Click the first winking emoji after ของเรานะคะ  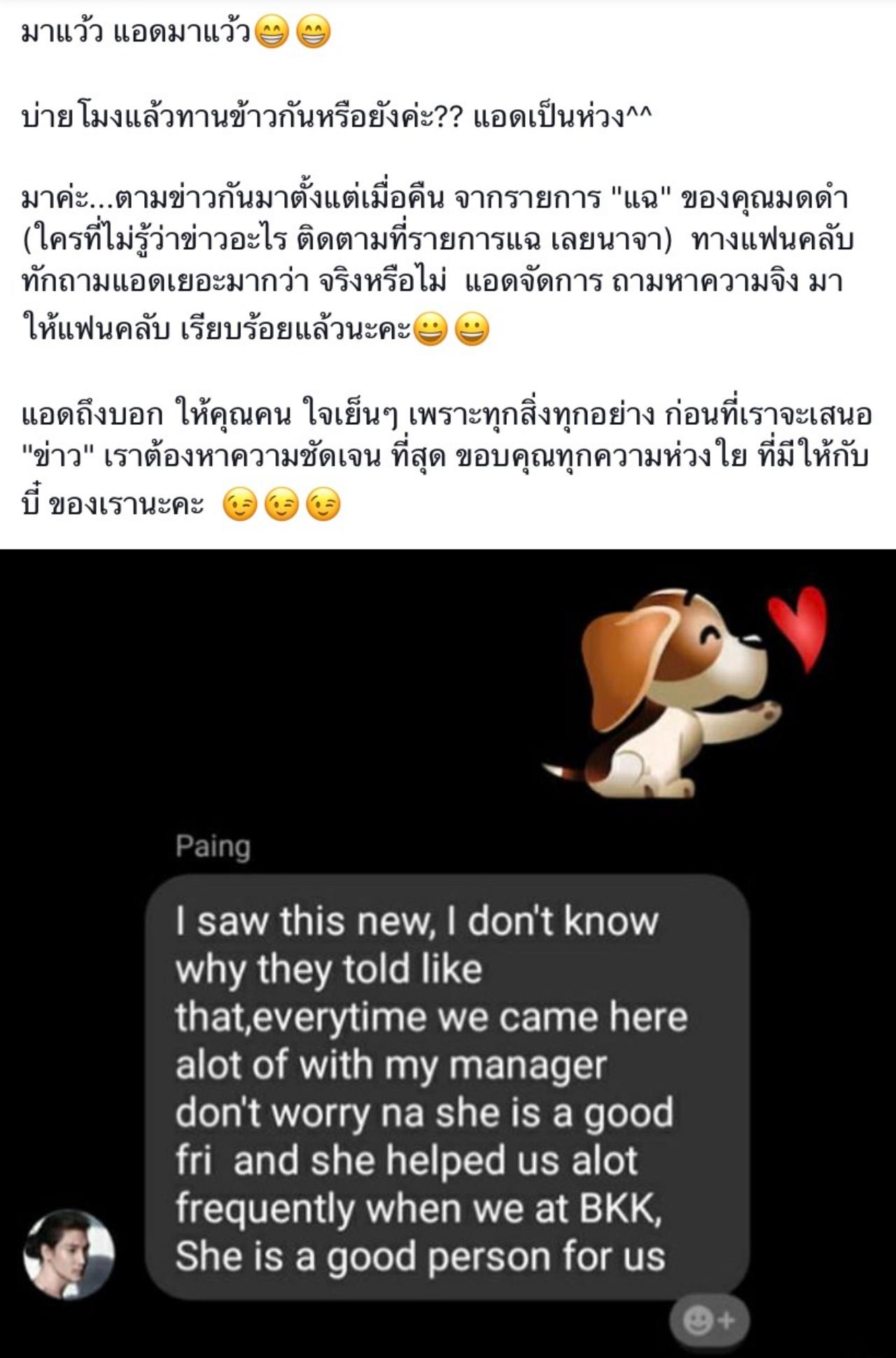(x=240, y=504)
